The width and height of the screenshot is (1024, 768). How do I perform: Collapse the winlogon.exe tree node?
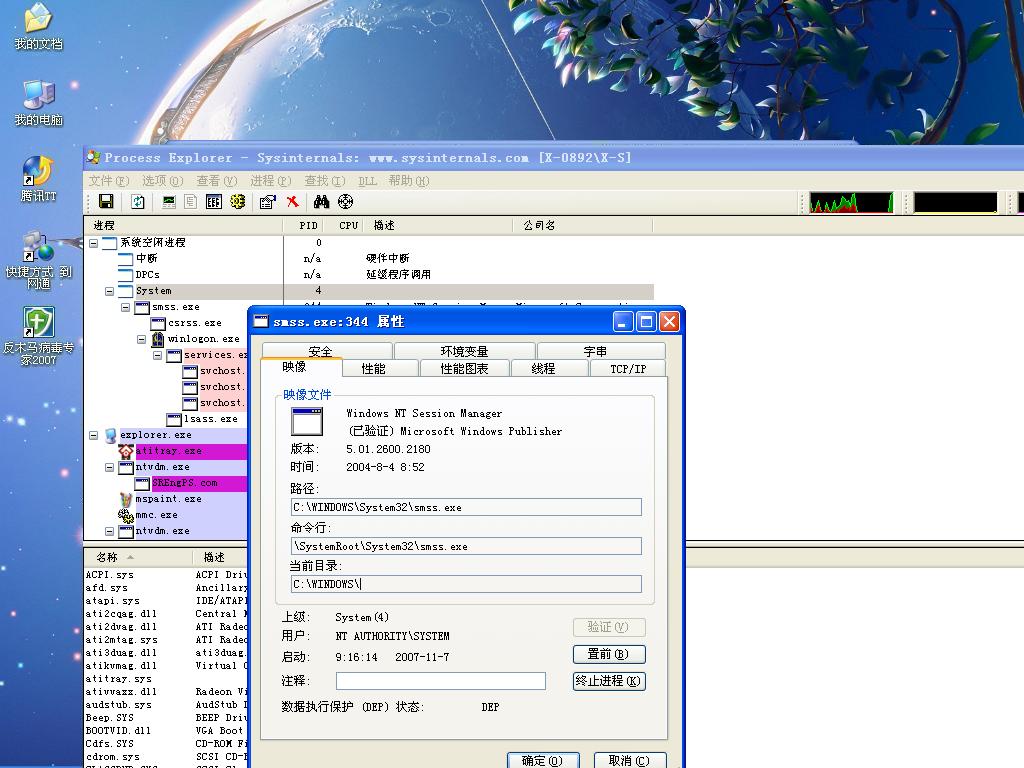pyautogui.click(x=142, y=339)
